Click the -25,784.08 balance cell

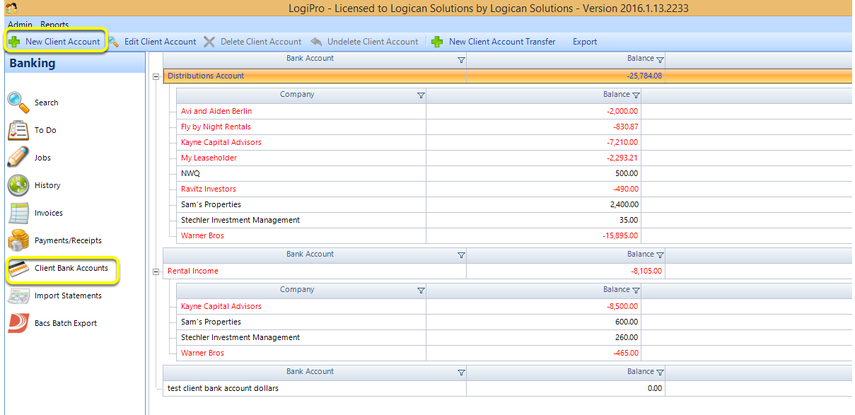[566, 76]
